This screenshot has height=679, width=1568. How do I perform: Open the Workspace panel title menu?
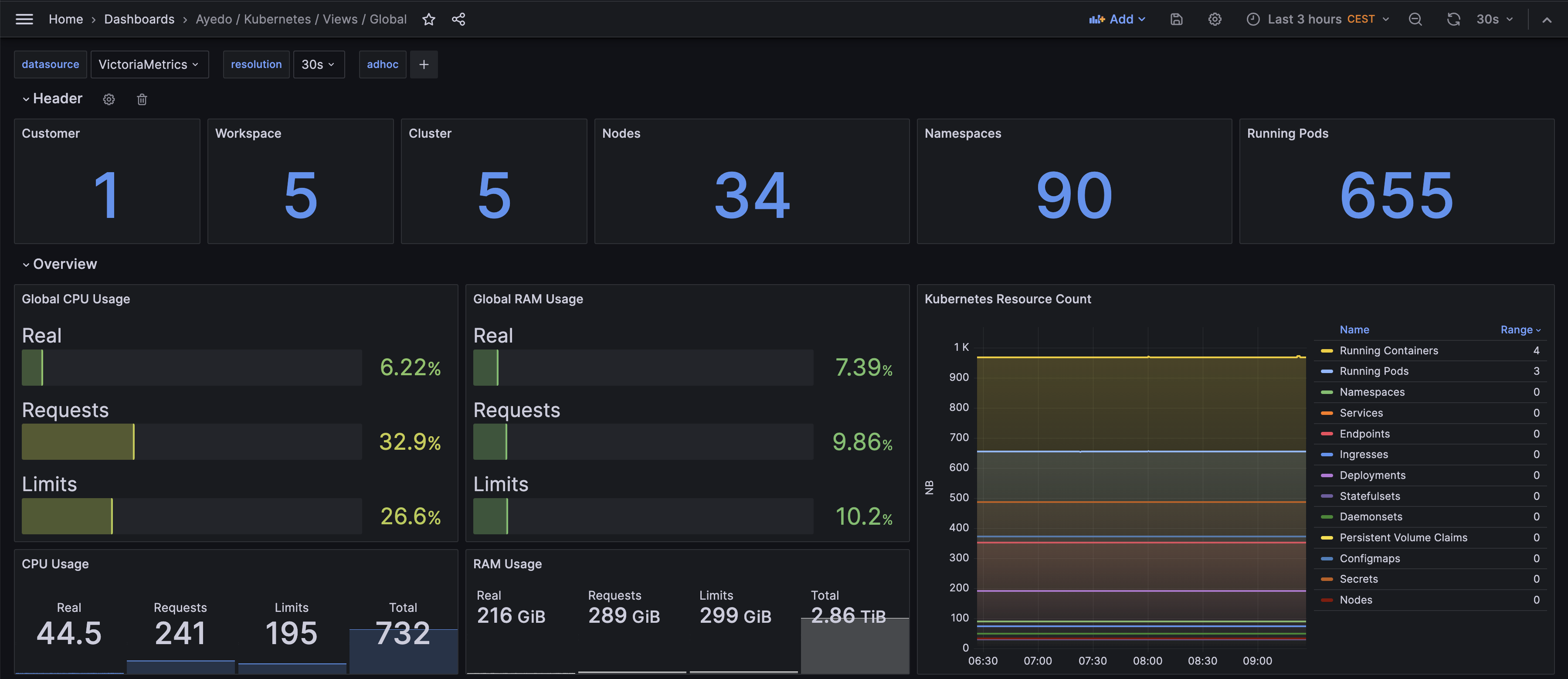click(248, 133)
